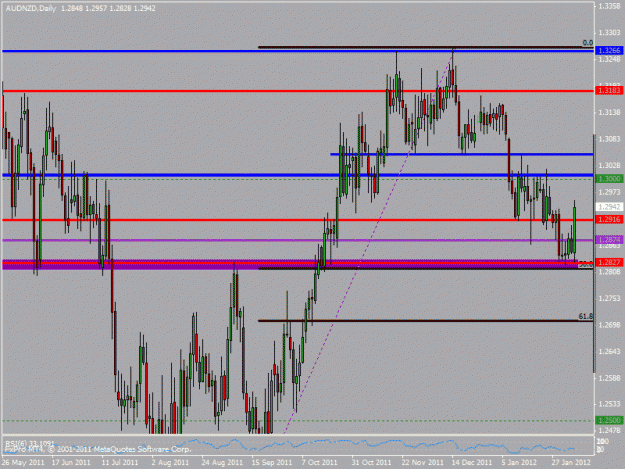Image resolution: width=625 pixels, height=469 pixels.
Task: Select the black 61.8 Fibonacci line
Action: pos(425,321)
